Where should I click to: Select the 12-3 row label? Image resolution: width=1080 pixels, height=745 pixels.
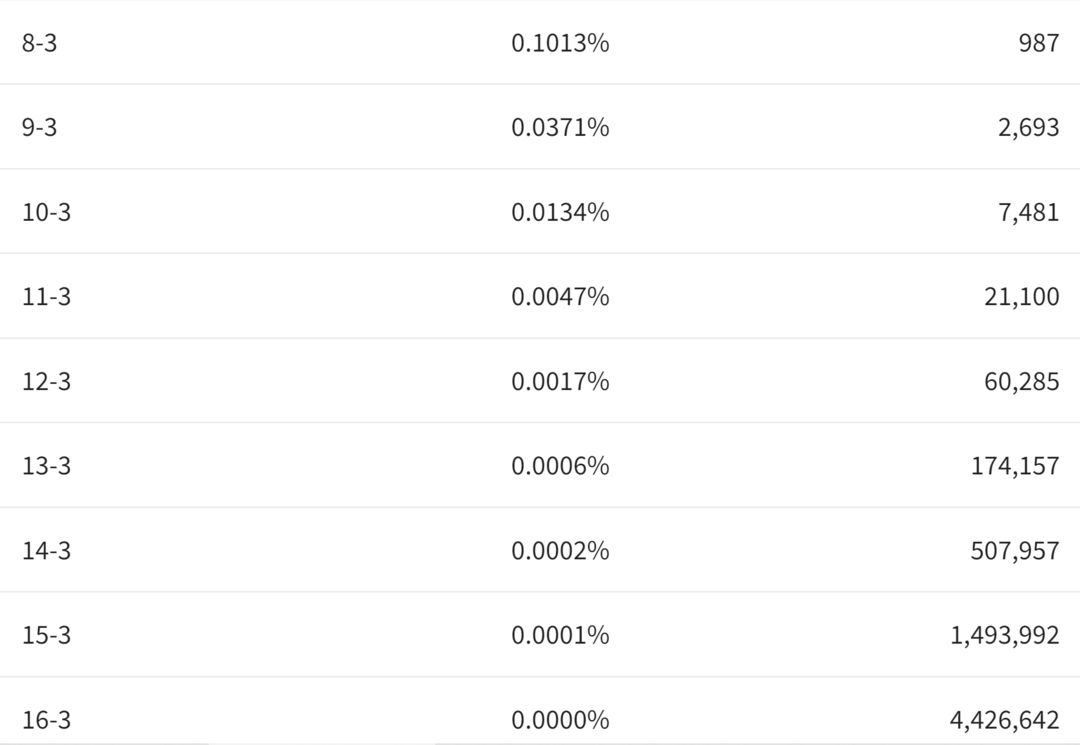click(46, 381)
